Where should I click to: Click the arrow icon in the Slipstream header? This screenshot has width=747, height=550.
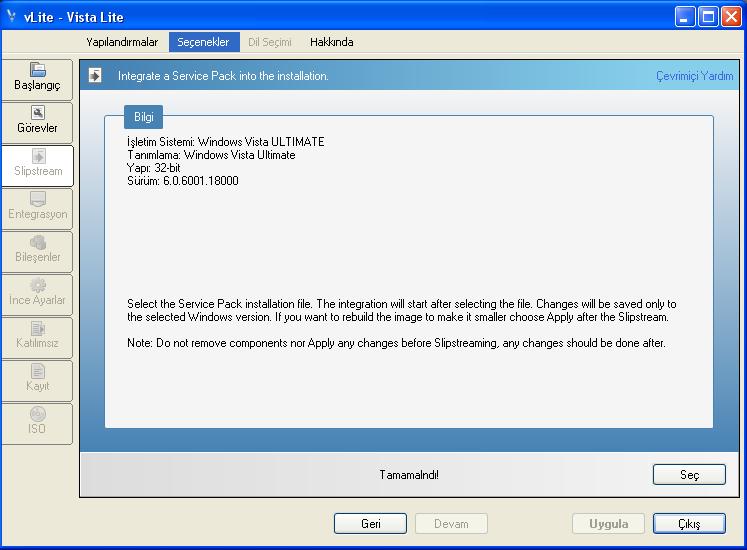95,75
